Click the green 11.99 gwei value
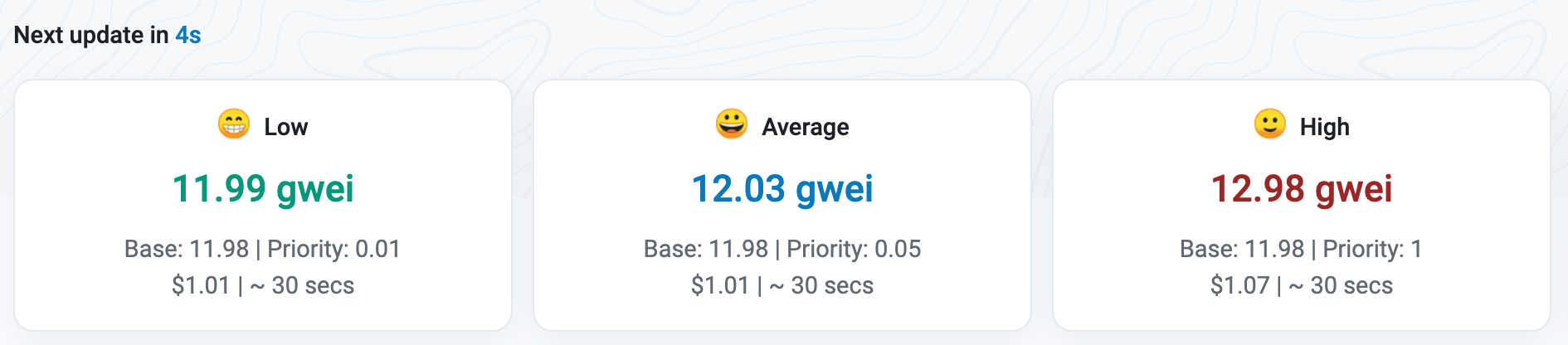This screenshot has width=1568, height=345. tap(263, 189)
